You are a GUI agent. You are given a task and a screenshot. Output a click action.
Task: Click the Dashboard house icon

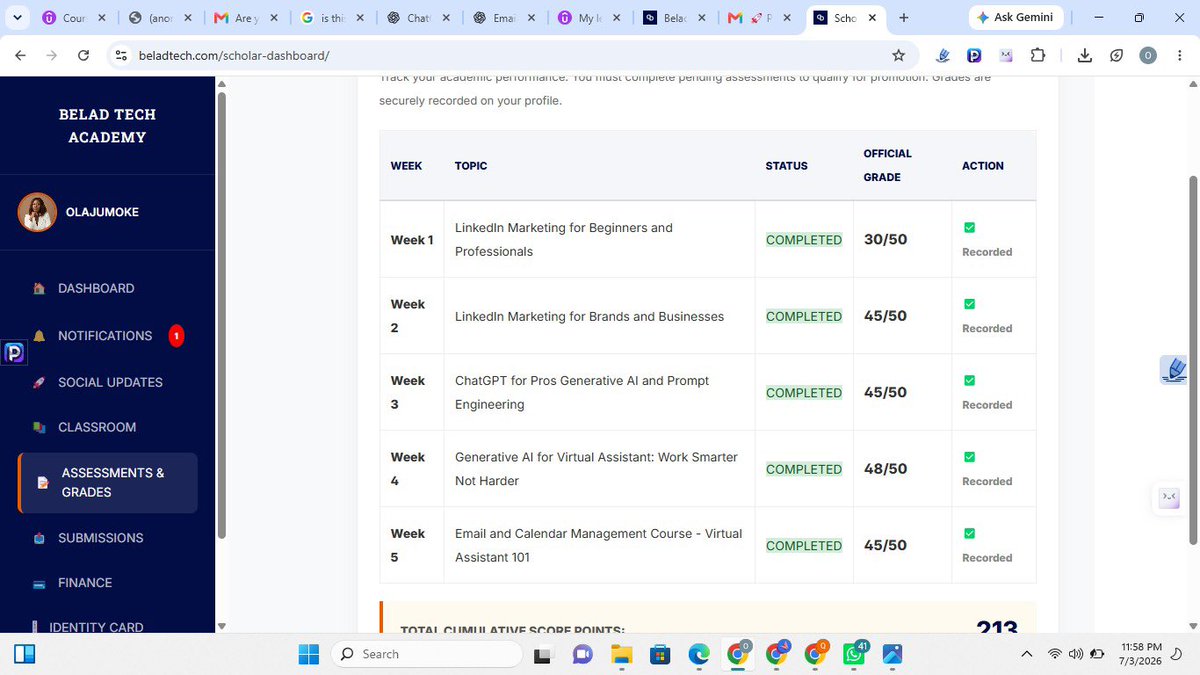[39, 289]
